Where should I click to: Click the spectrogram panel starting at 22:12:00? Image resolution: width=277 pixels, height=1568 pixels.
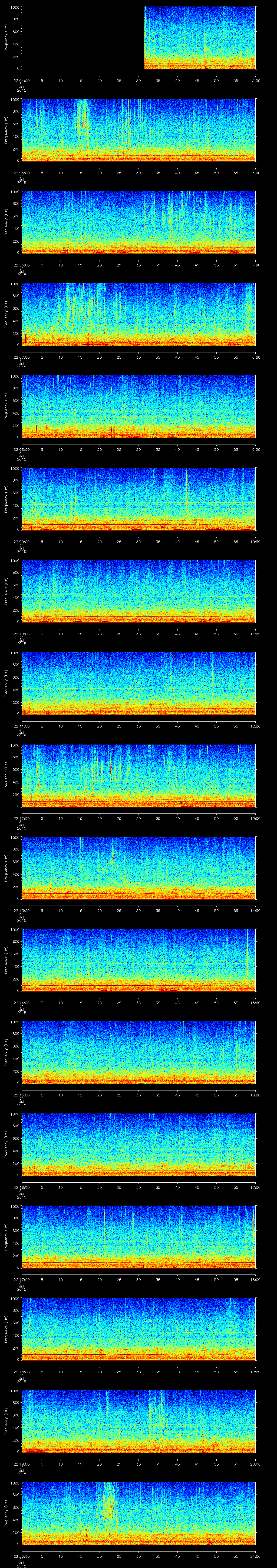pyautogui.click(x=138, y=776)
